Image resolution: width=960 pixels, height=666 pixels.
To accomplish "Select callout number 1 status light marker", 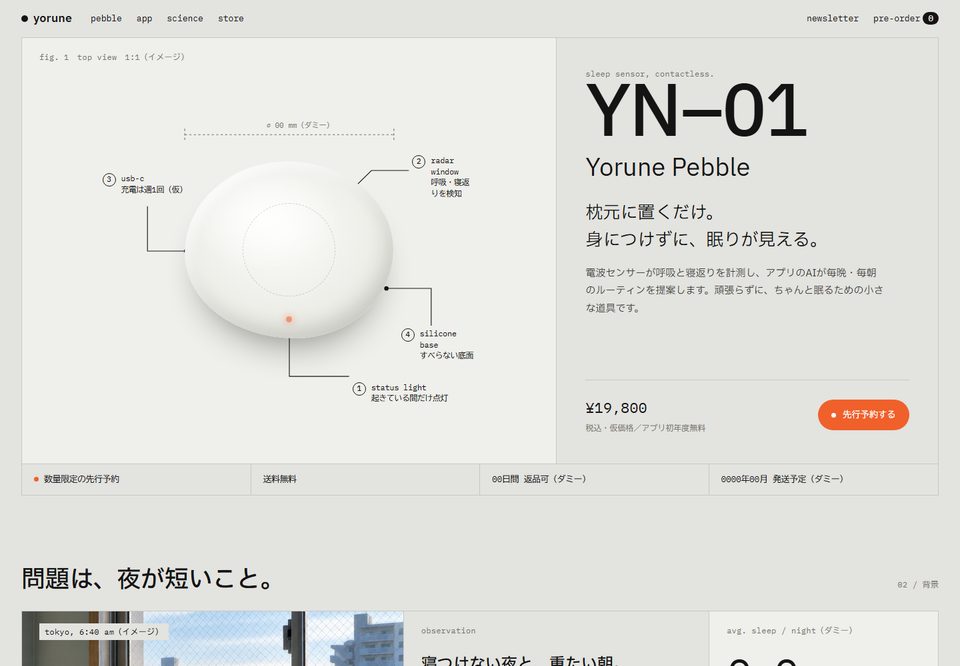I will pyautogui.click(x=359, y=389).
